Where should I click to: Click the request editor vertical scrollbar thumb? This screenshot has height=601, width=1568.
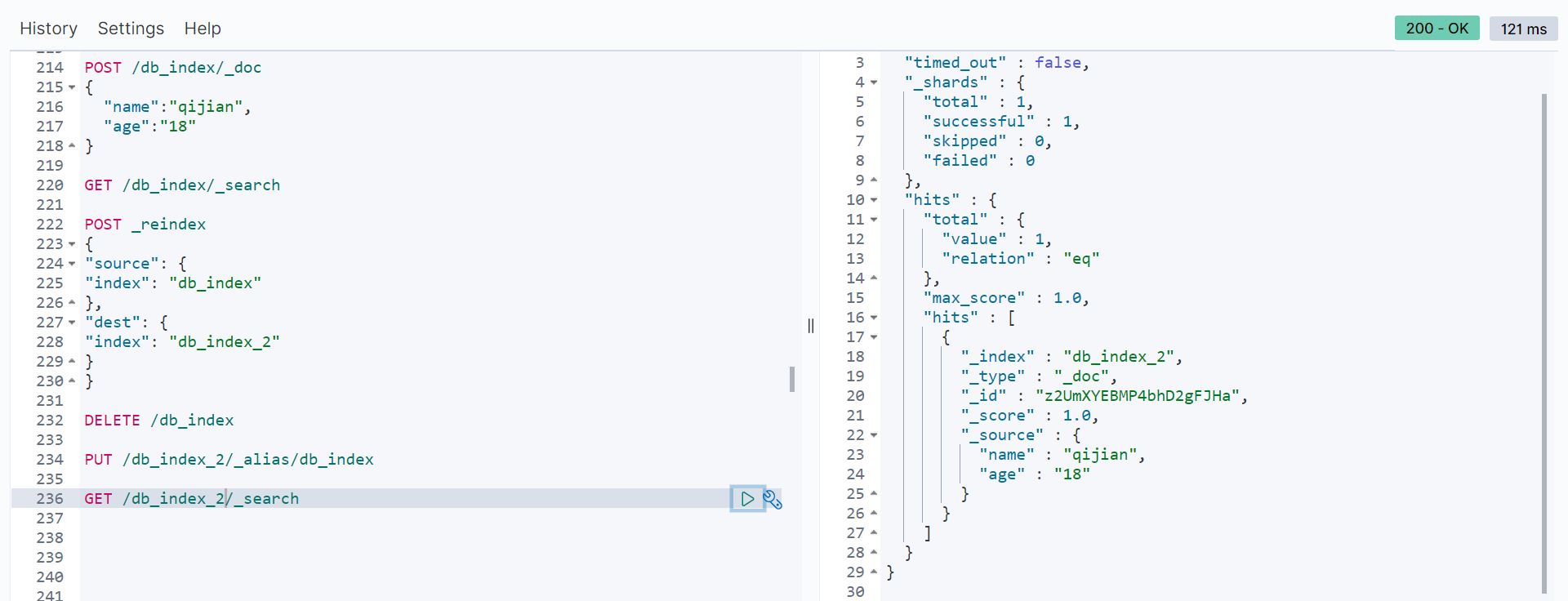pos(792,379)
